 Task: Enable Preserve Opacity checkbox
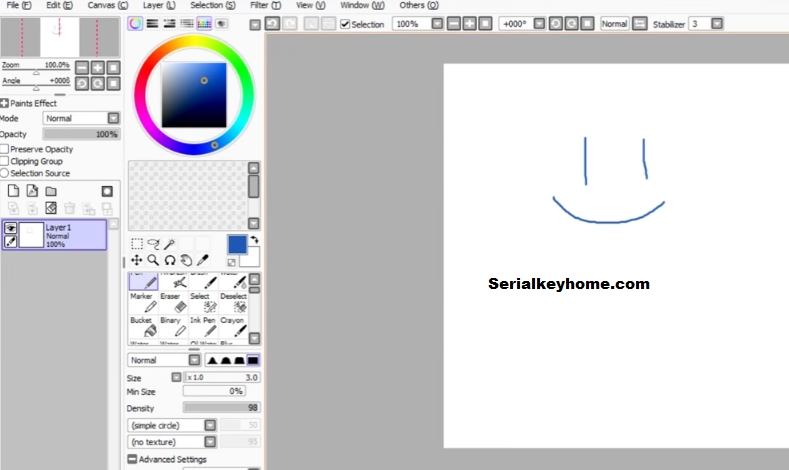[5, 149]
